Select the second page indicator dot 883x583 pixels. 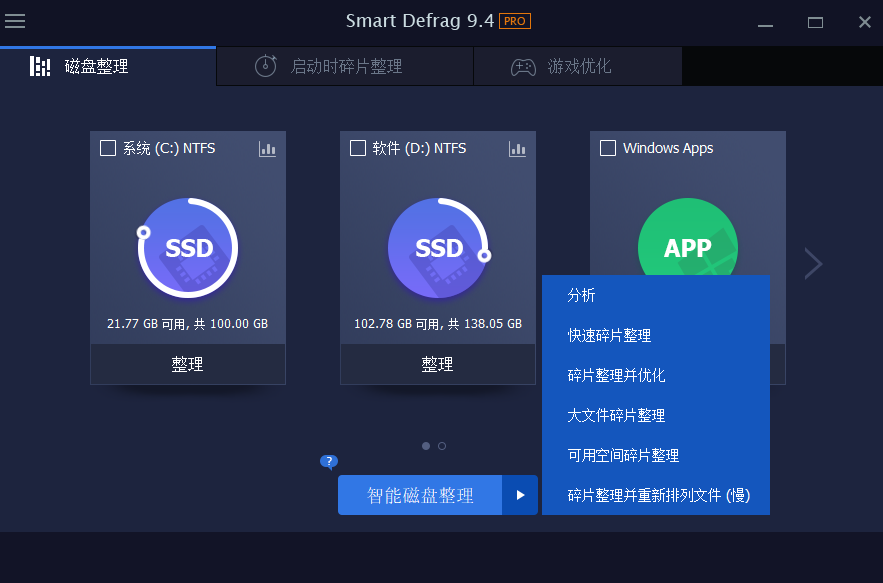[442, 446]
